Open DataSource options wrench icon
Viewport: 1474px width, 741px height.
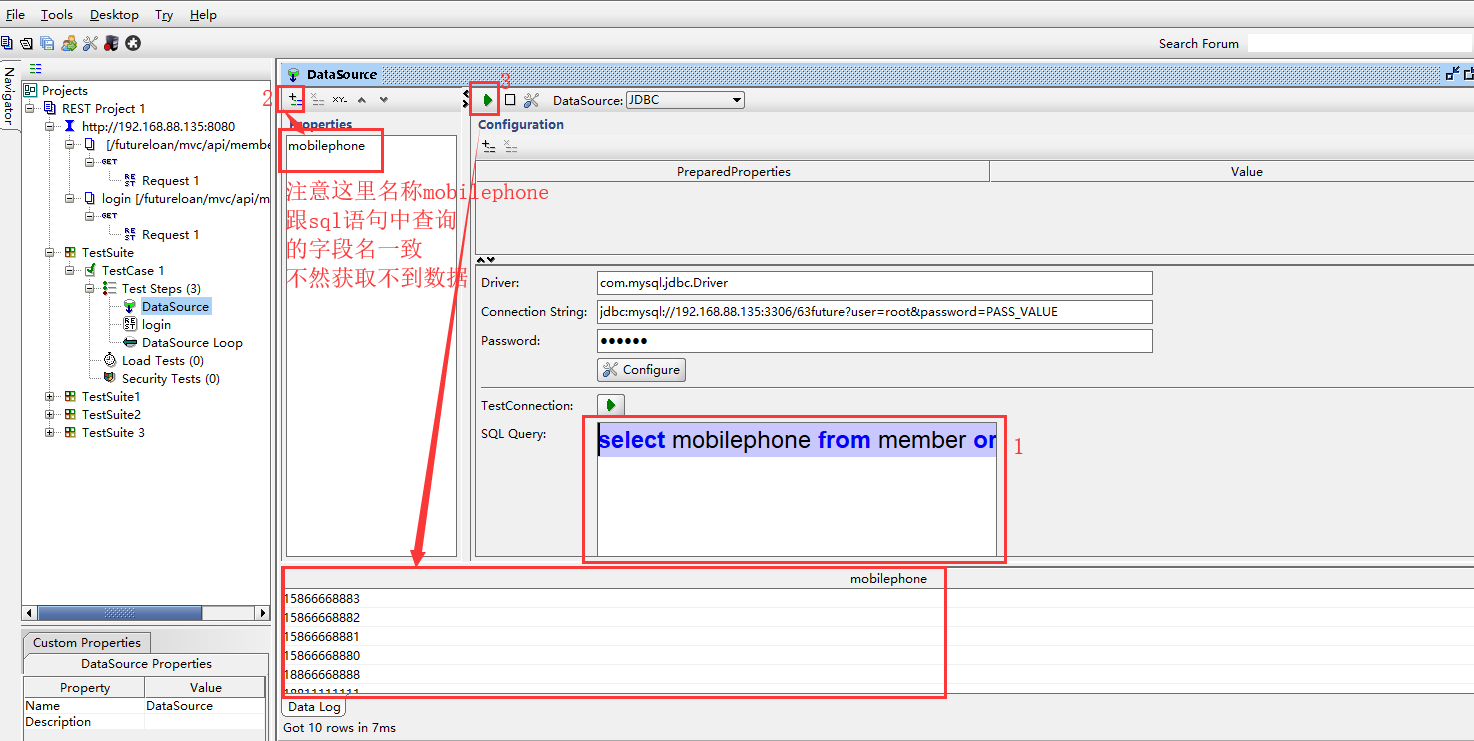[x=531, y=100]
